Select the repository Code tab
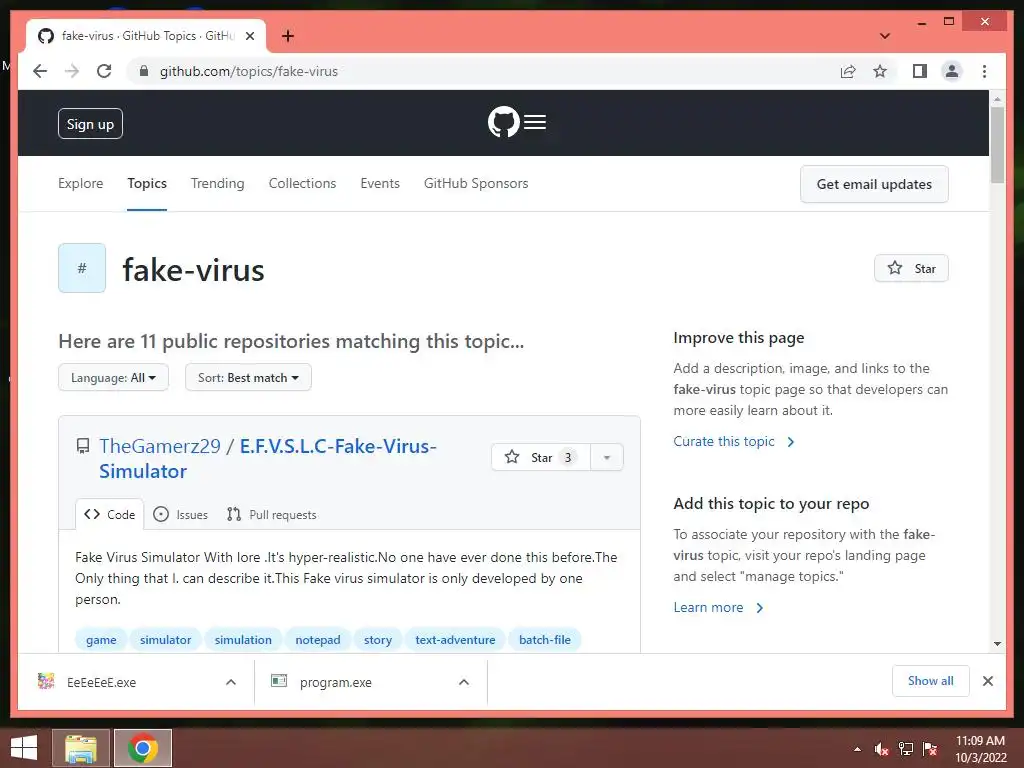The image size is (1024, 768). tap(110, 515)
